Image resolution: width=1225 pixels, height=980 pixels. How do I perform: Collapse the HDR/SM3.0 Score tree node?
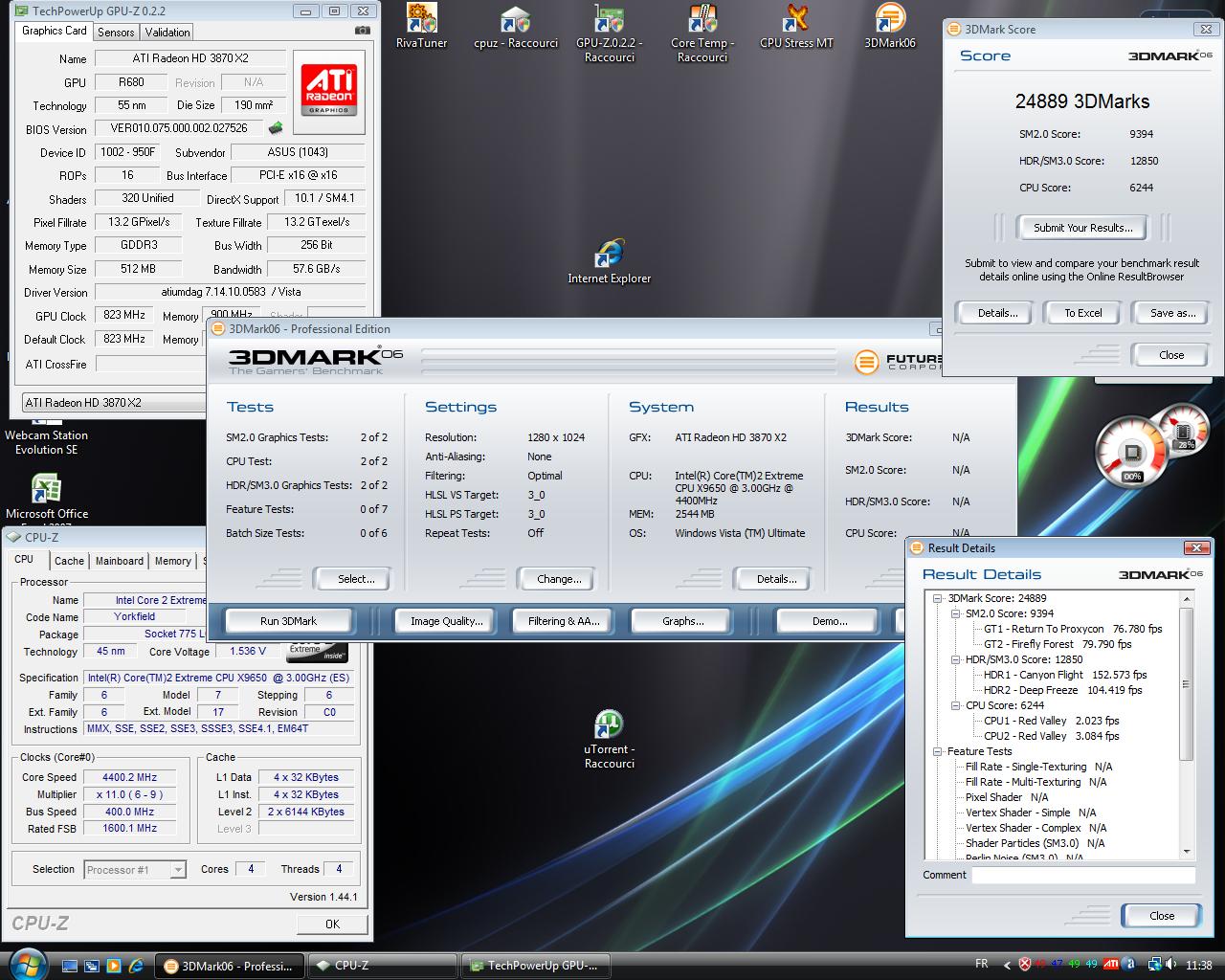957,659
